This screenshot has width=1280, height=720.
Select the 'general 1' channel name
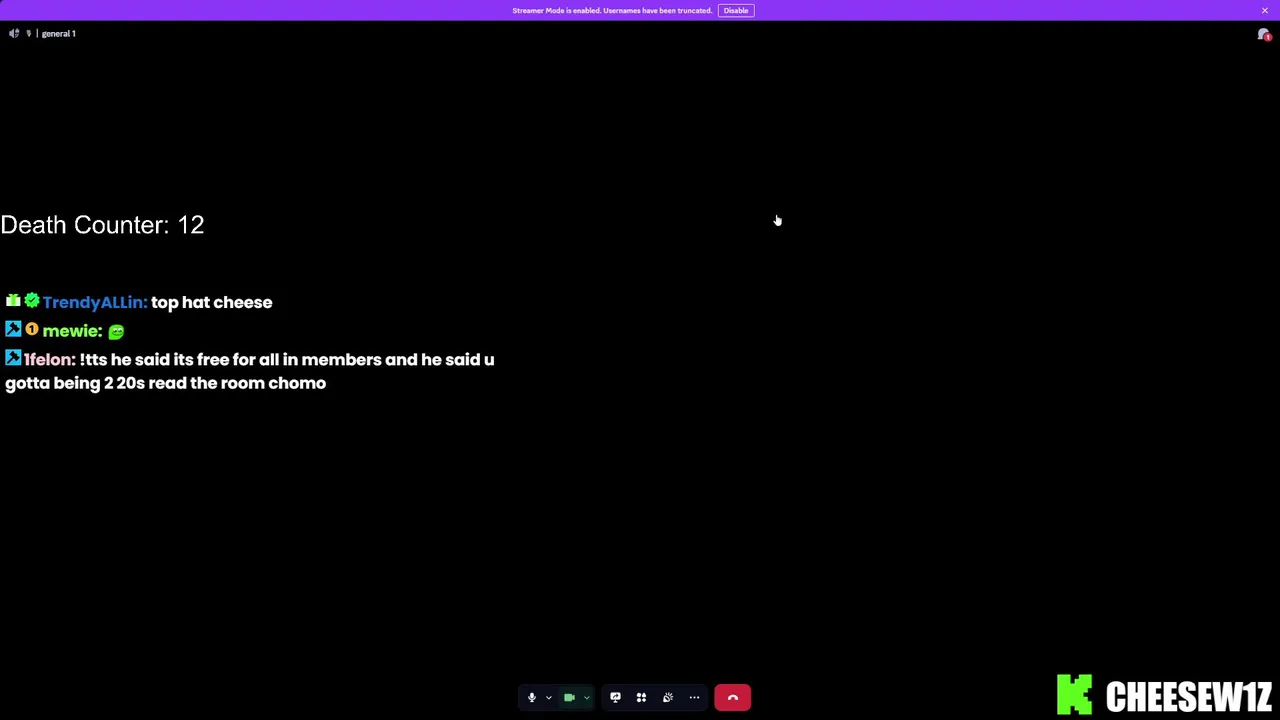(58, 33)
